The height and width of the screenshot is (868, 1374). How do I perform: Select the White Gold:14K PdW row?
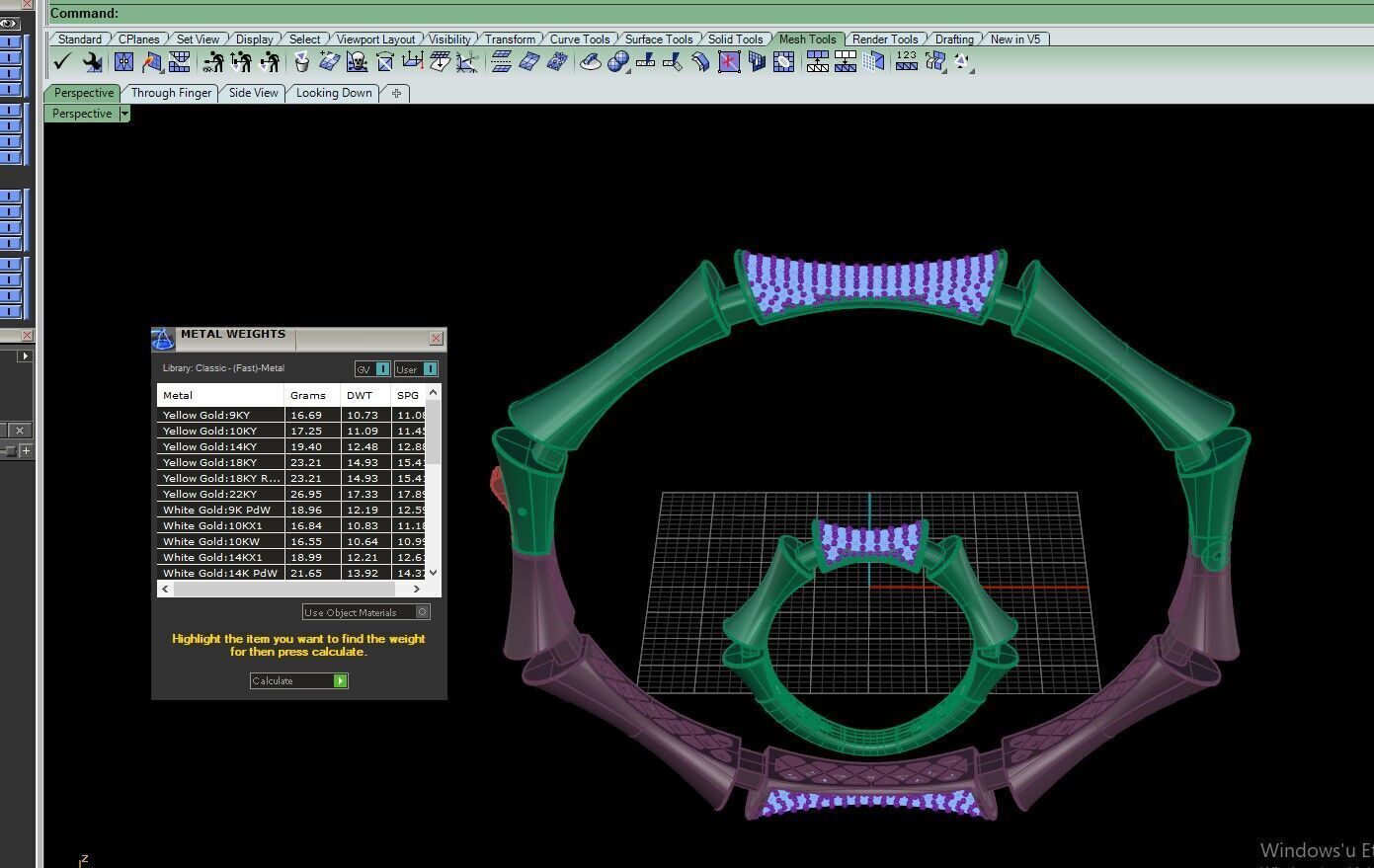[x=291, y=573]
